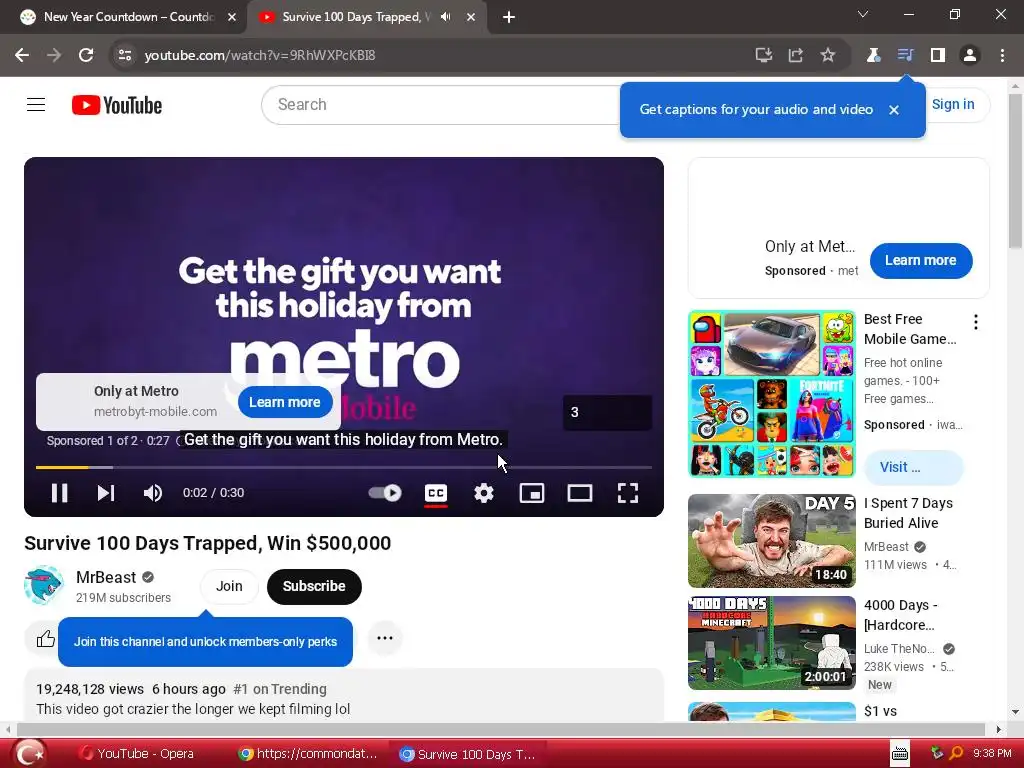
Task: Install app icon in address bar
Action: 763,55
